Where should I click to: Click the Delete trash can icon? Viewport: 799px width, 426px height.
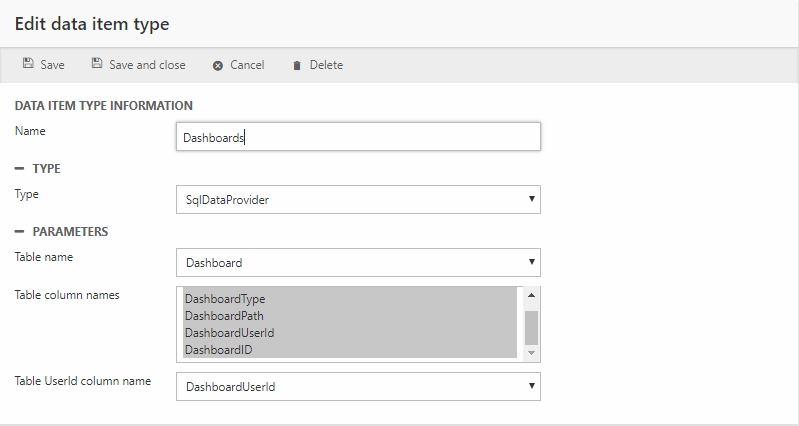[x=296, y=65]
